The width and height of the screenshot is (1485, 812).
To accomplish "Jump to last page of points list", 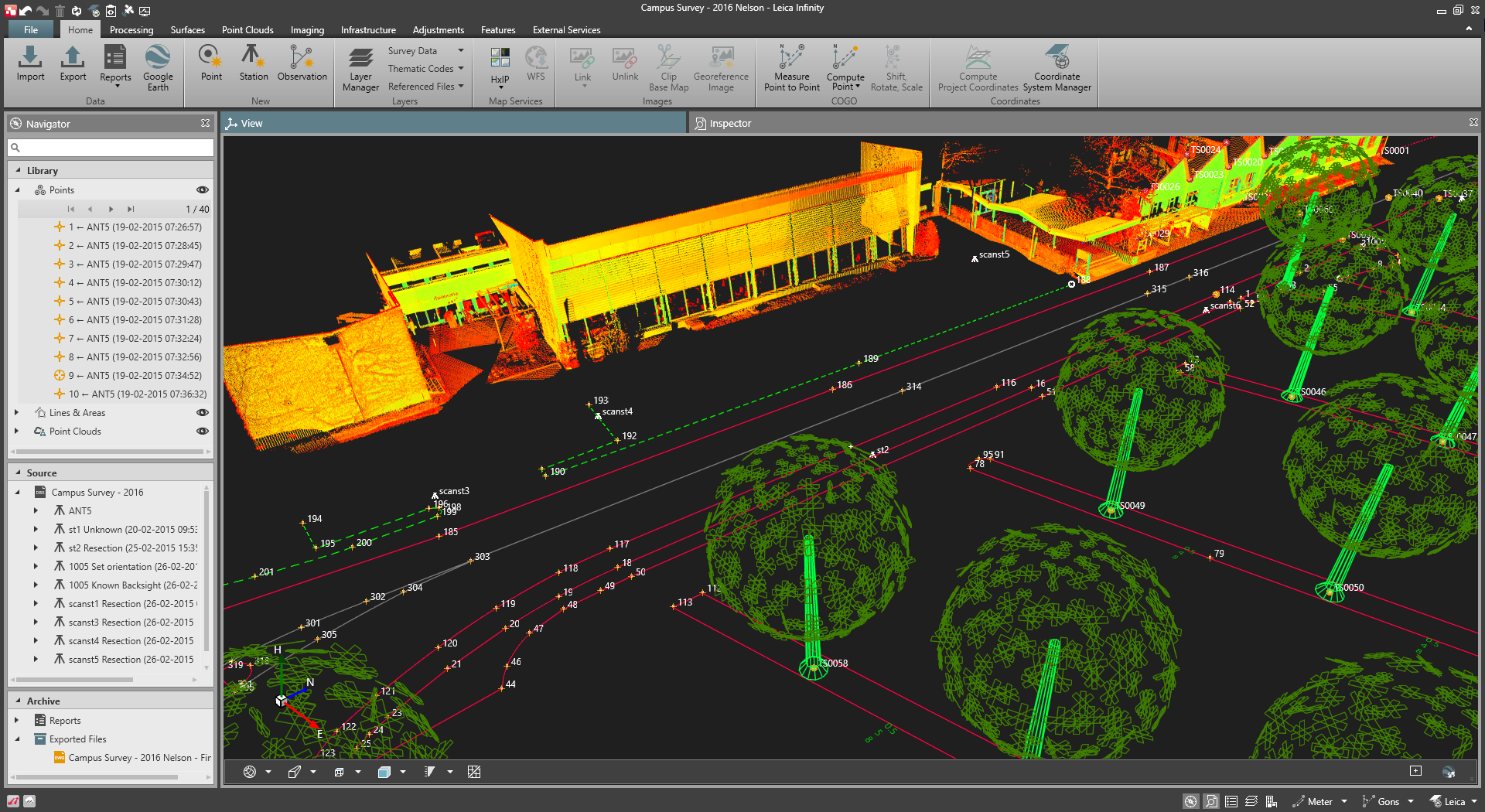I will pos(131,209).
